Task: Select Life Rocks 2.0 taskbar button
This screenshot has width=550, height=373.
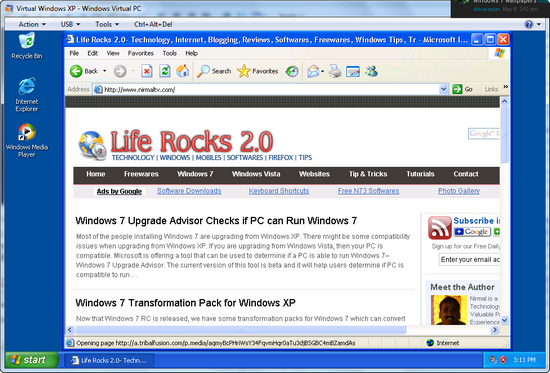Action: (x=109, y=360)
